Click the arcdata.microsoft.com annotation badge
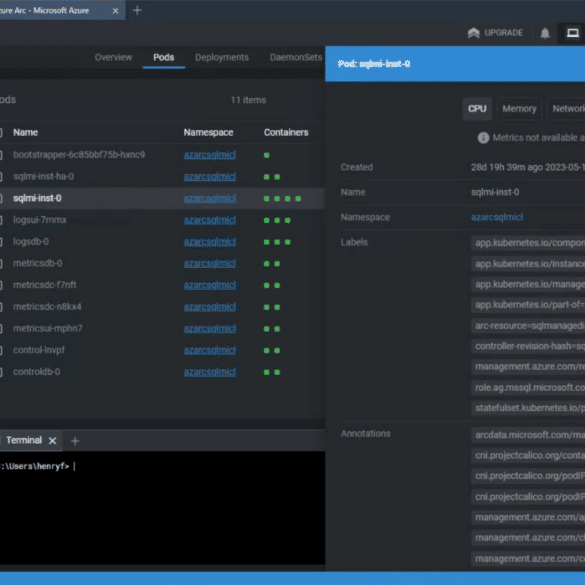The image size is (585, 585). pos(528,435)
